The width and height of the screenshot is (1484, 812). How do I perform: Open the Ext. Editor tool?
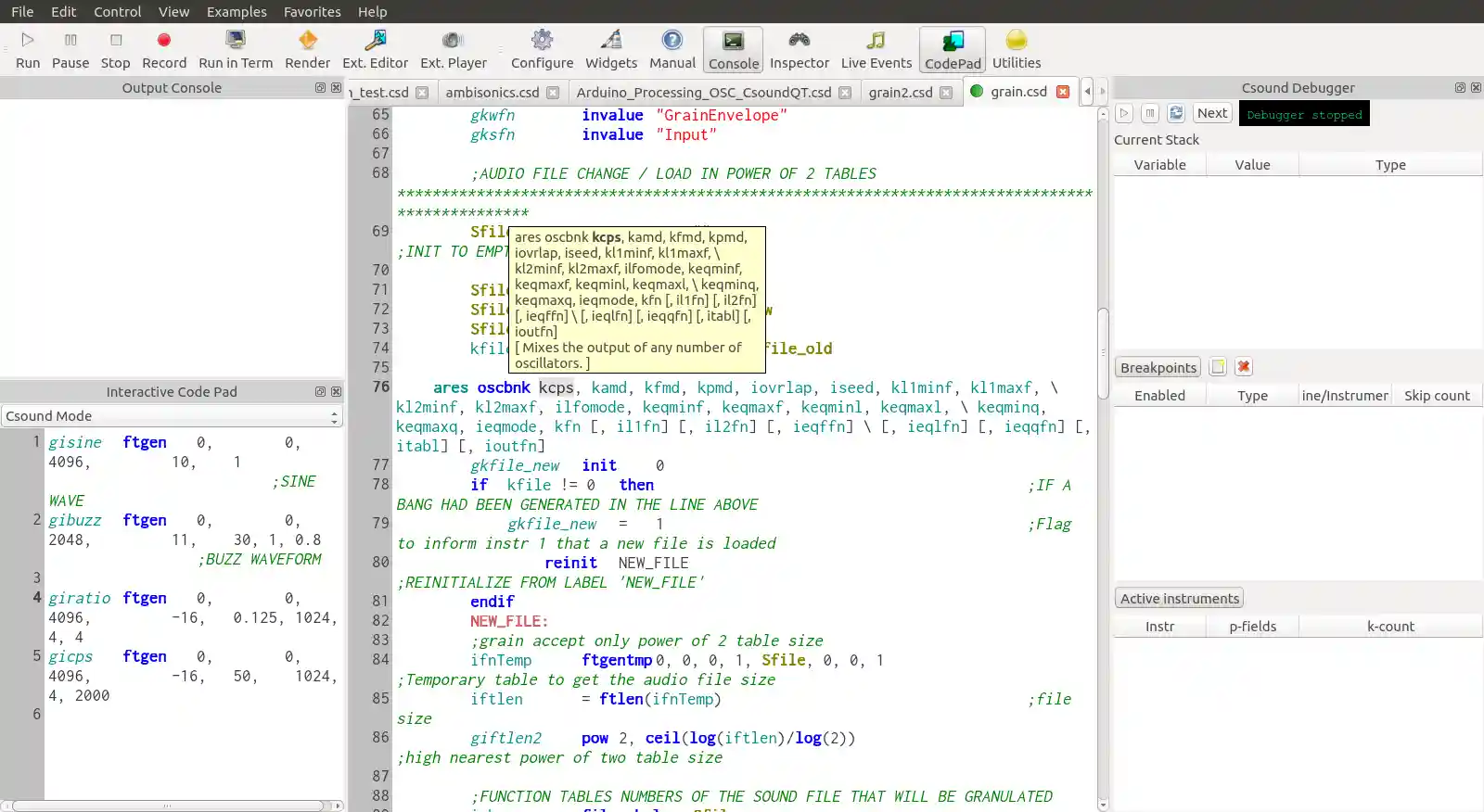[375, 50]
